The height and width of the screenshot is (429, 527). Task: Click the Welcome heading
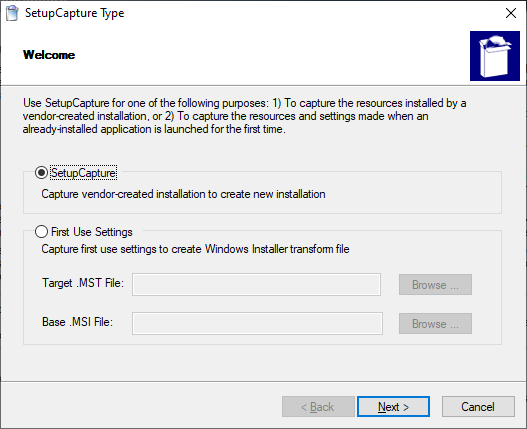[49, 55]
